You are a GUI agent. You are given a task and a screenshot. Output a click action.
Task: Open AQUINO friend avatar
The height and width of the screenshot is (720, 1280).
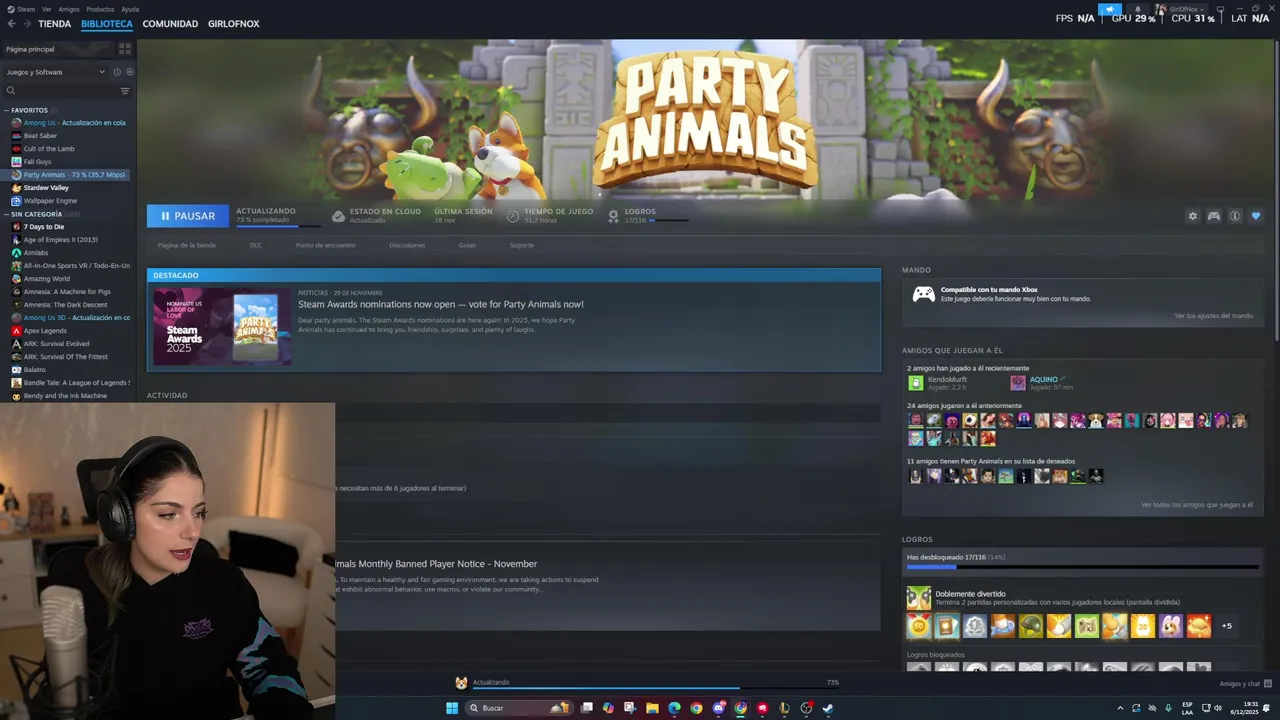1018,383
